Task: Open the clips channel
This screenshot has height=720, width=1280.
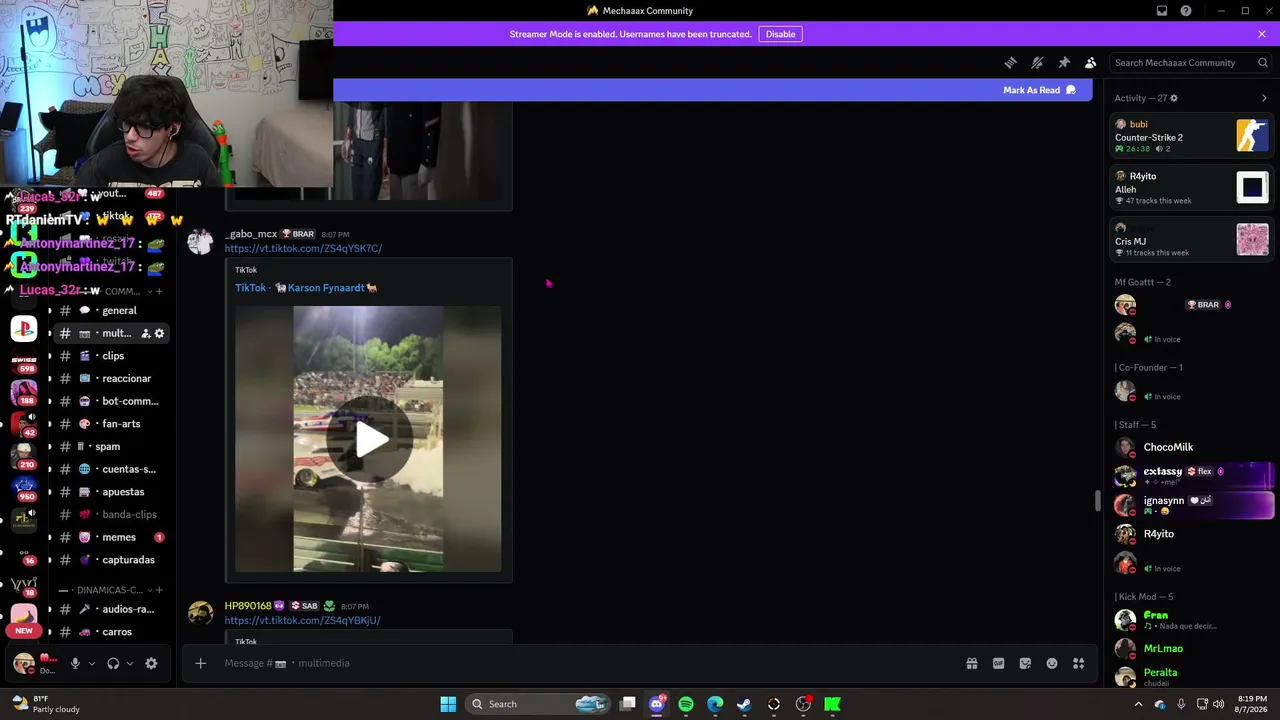Action: point(110,356)
